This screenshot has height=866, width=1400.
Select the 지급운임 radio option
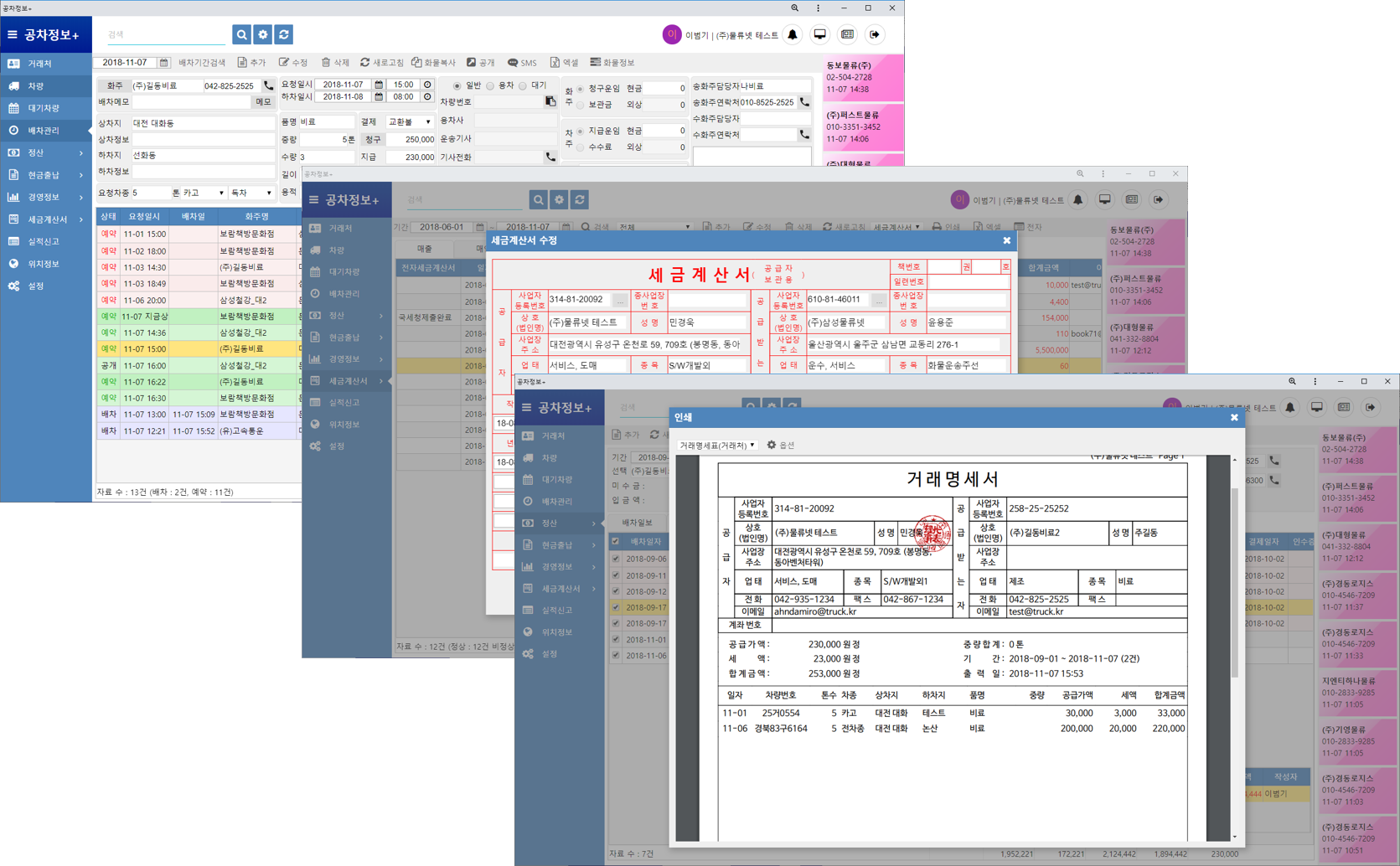click(580, 131)
